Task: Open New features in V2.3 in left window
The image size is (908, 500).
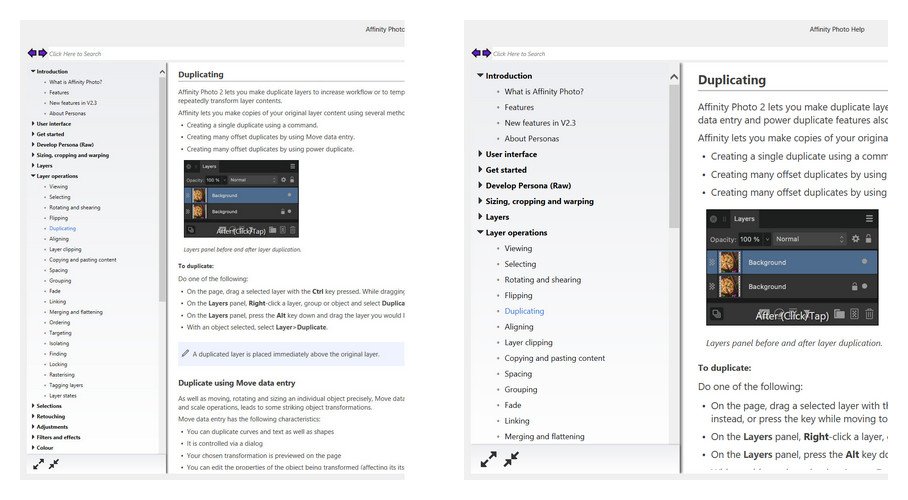Action: 73,103
